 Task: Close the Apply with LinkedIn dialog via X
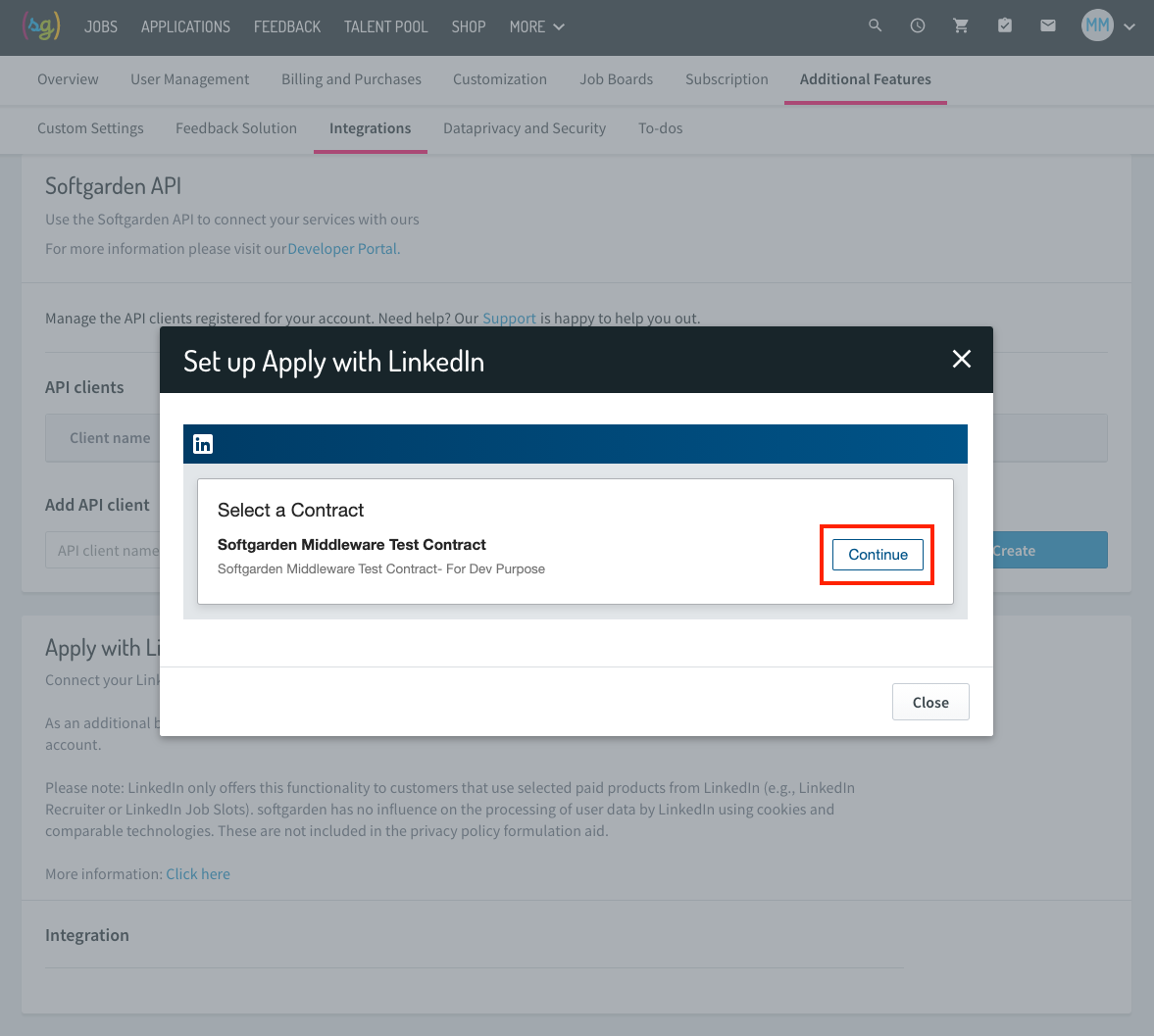click(961, 359)
